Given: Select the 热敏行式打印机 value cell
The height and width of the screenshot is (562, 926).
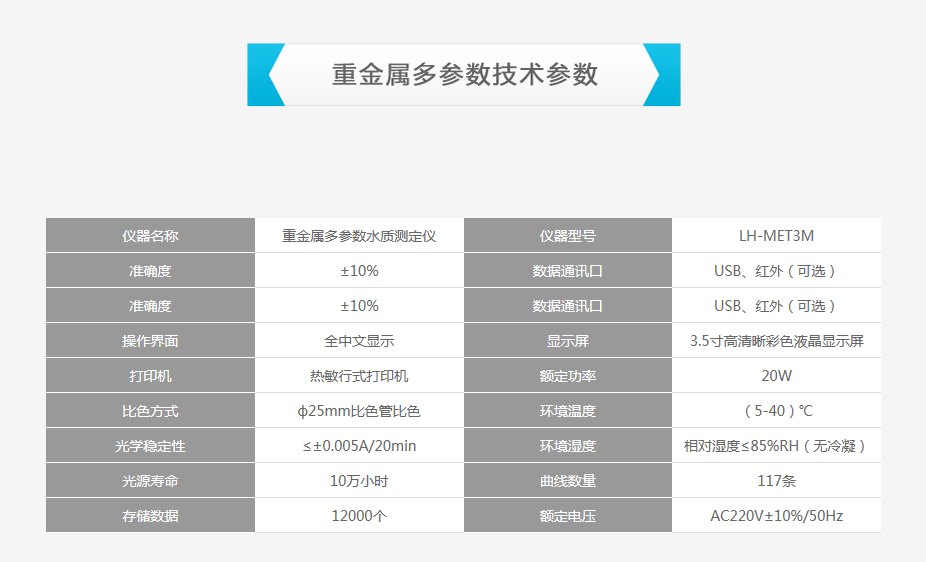Looking at the screenshot, I should (359, 375).
